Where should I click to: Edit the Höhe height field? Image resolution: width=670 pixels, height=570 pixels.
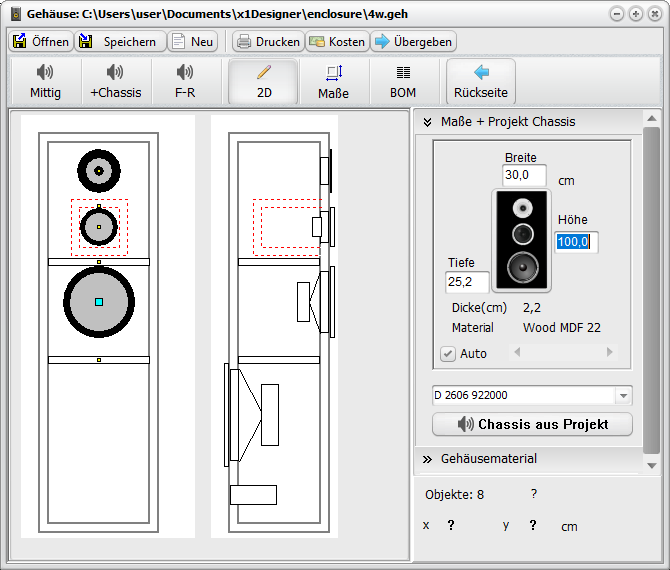click(x=576, y=242)
